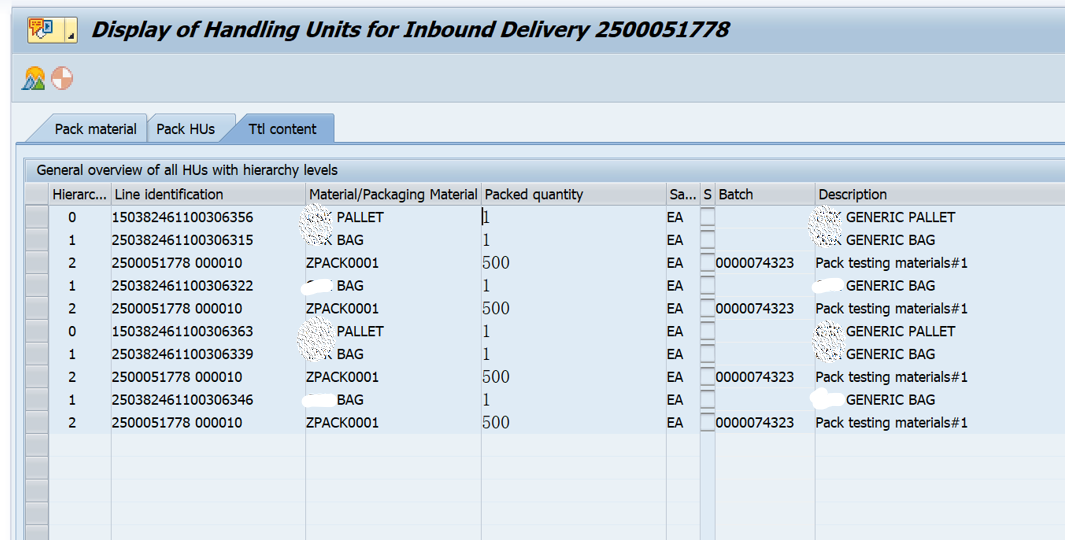This screenshot has width=1065, height=540.
Task: Click the Hierarc... column header
Action: click(79, 194)
